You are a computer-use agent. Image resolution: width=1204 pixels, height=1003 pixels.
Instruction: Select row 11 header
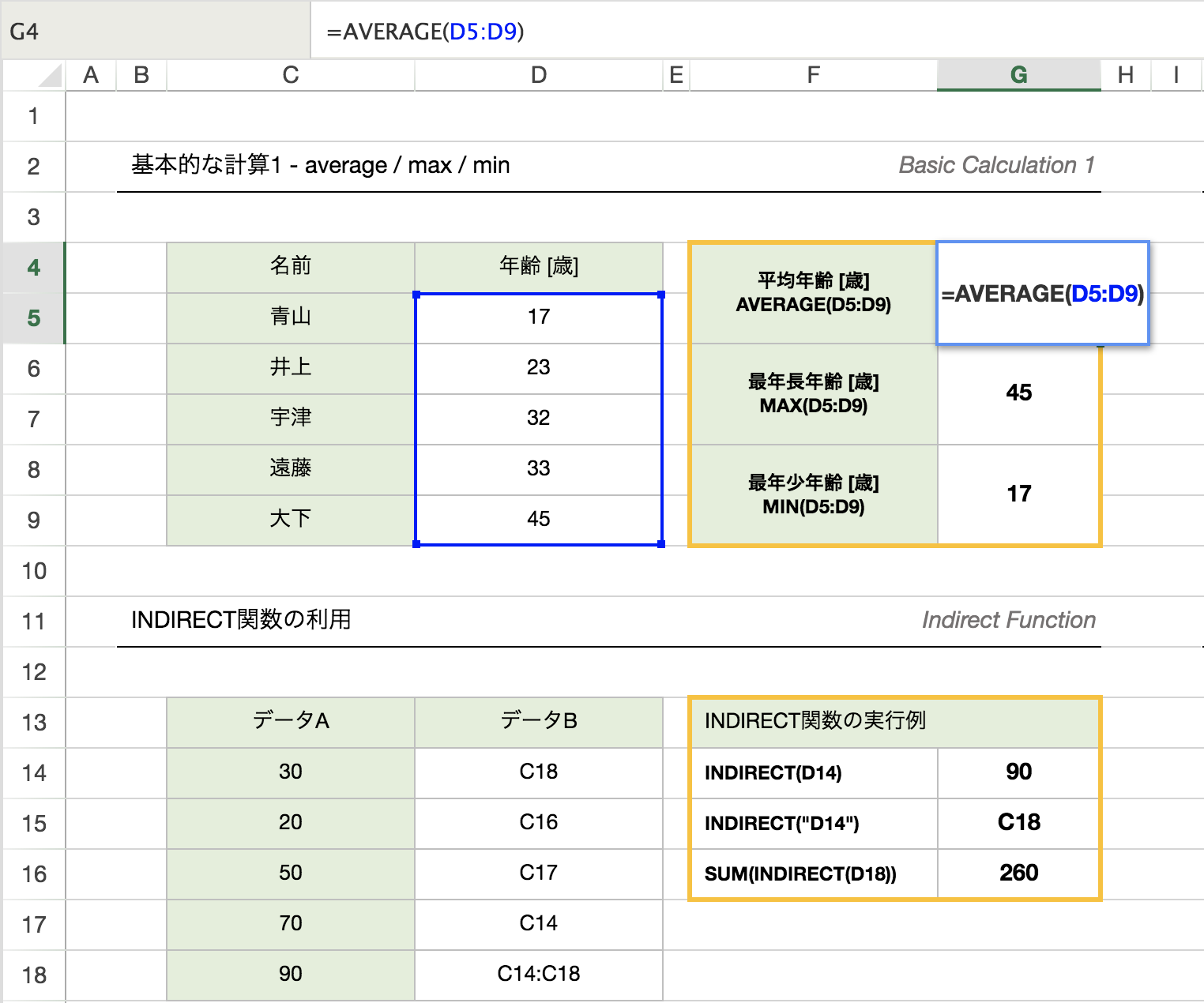tap(33, 622)
